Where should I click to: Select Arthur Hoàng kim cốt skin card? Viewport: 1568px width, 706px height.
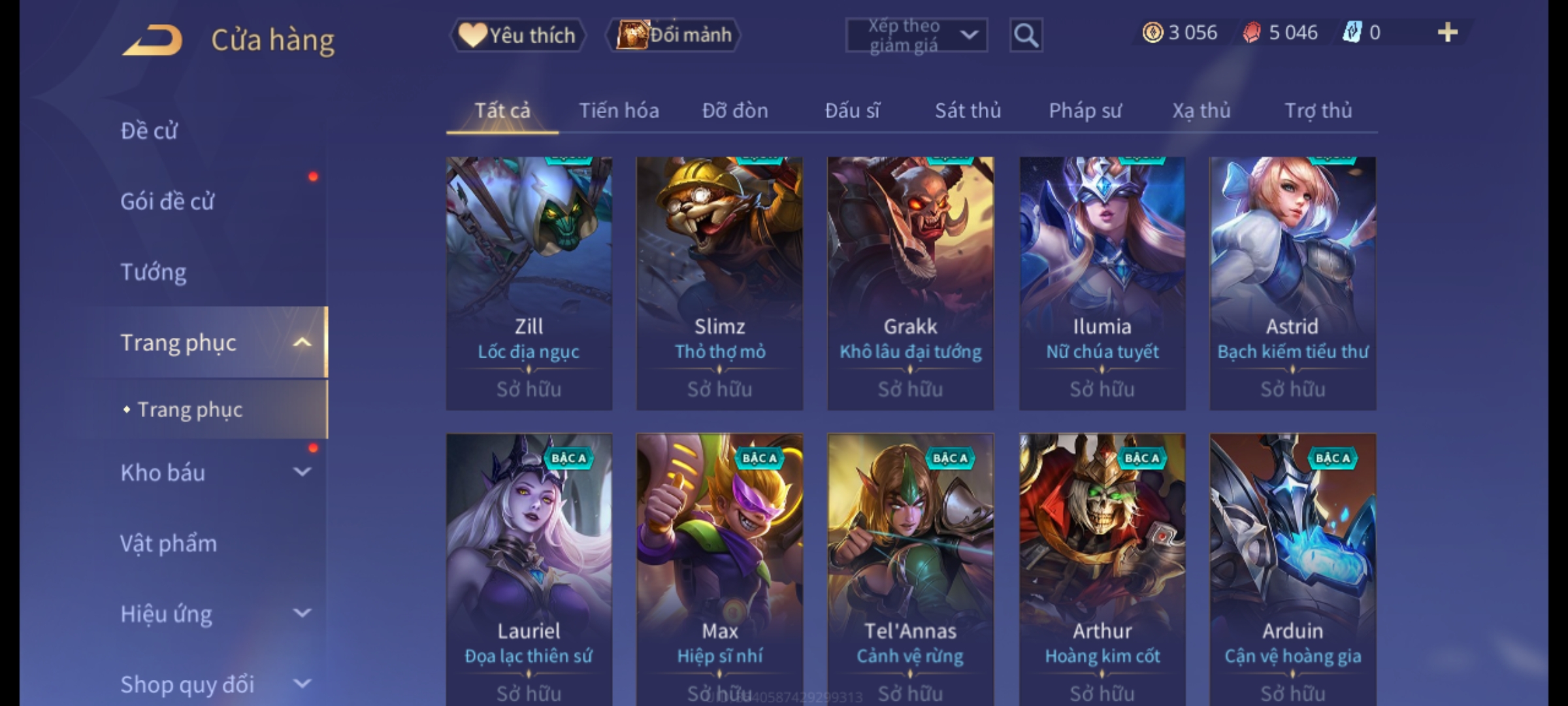(1102, 570)
